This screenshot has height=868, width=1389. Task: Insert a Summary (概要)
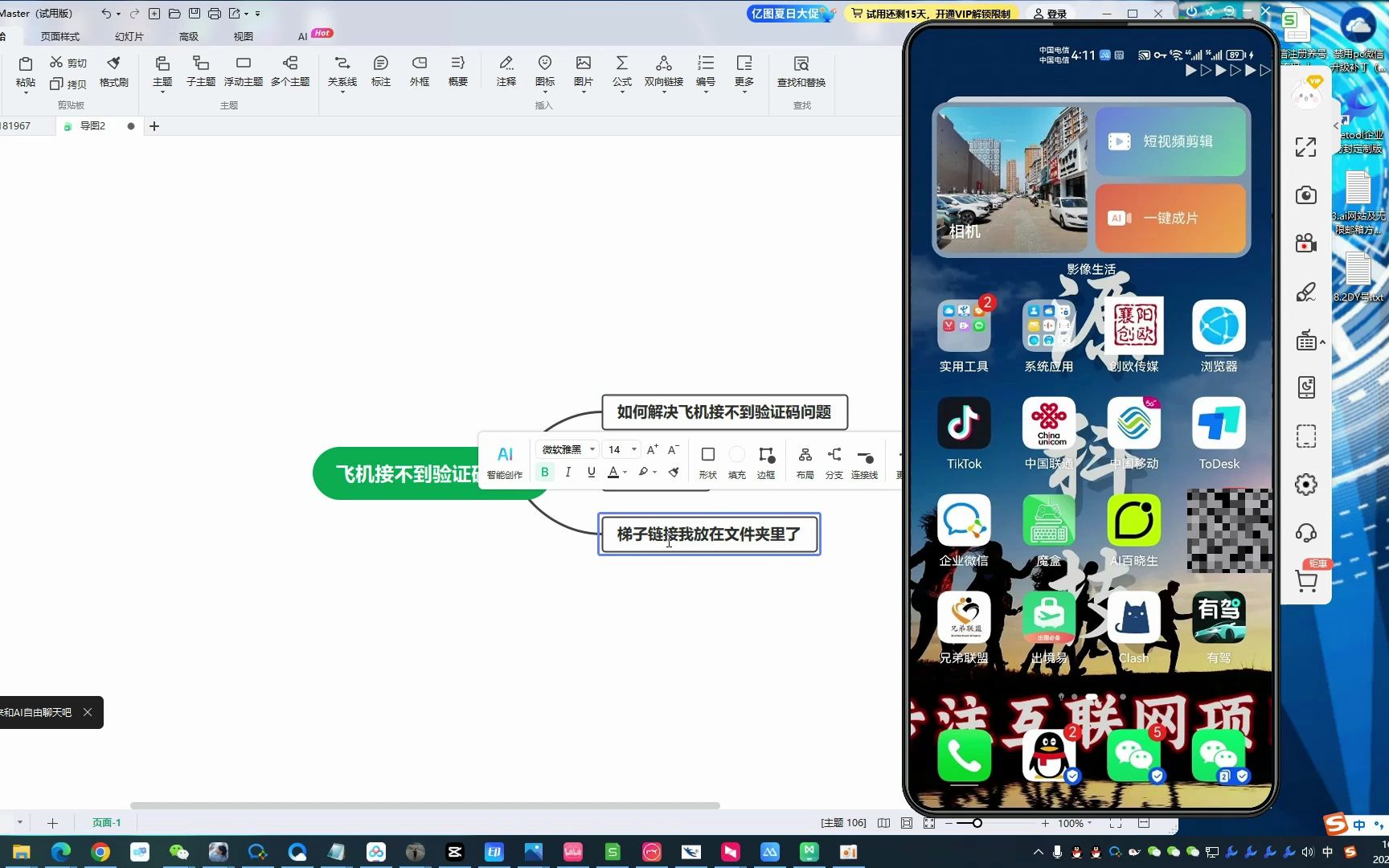coord(458,71)
